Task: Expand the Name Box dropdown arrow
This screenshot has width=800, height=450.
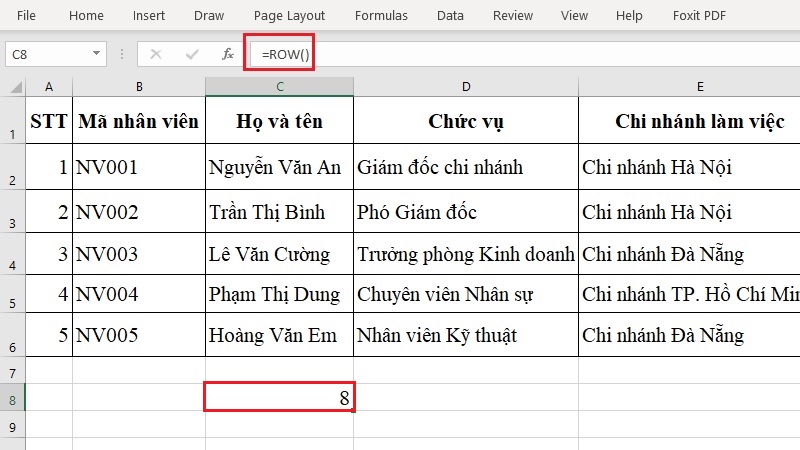Action: pyautogui.click(x=96, y=54)
